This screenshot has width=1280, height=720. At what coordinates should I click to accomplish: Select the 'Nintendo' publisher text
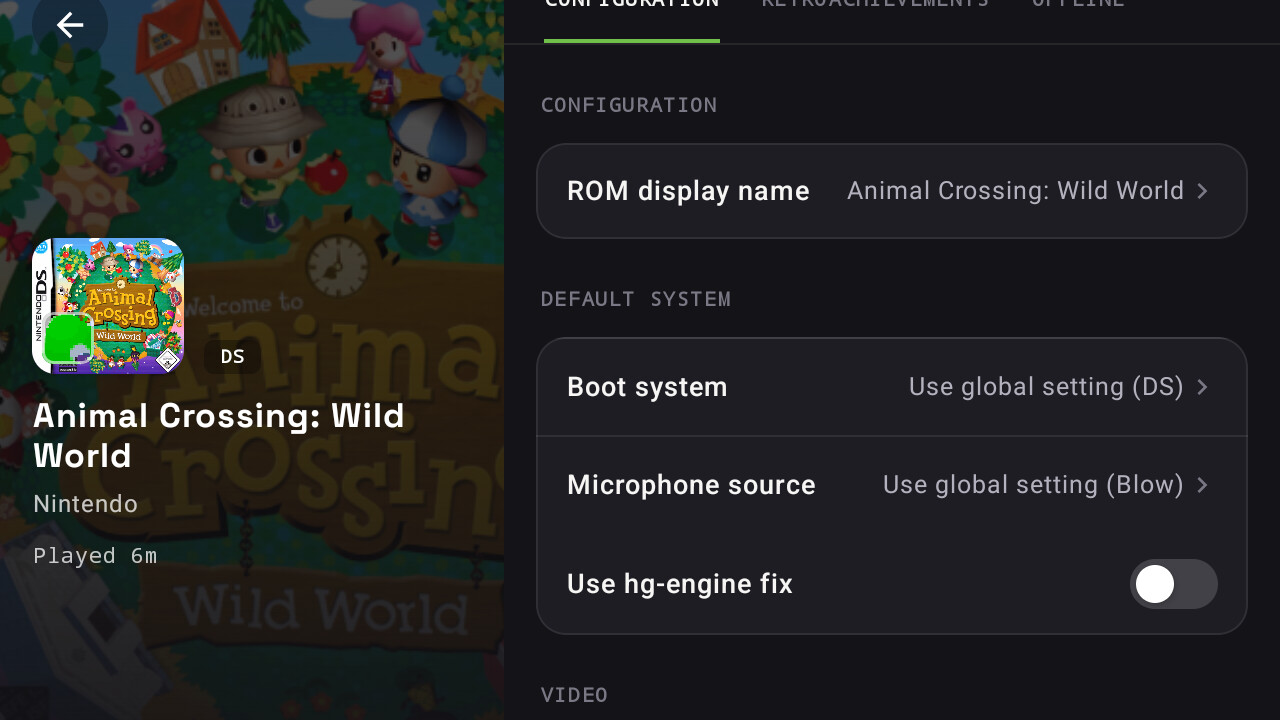(86, 504)
